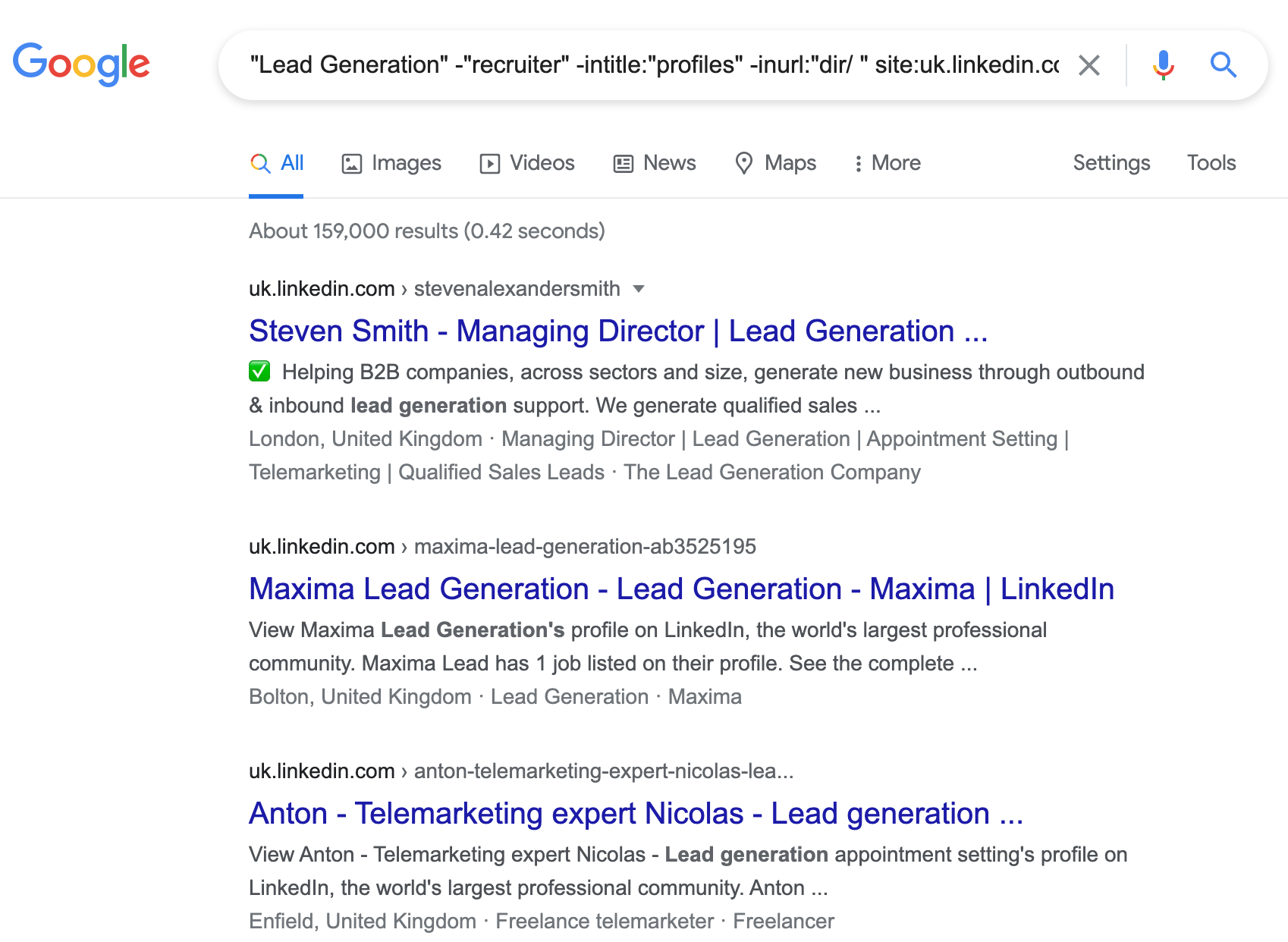
Task: Click into the search query box
Action: [654, 65]
